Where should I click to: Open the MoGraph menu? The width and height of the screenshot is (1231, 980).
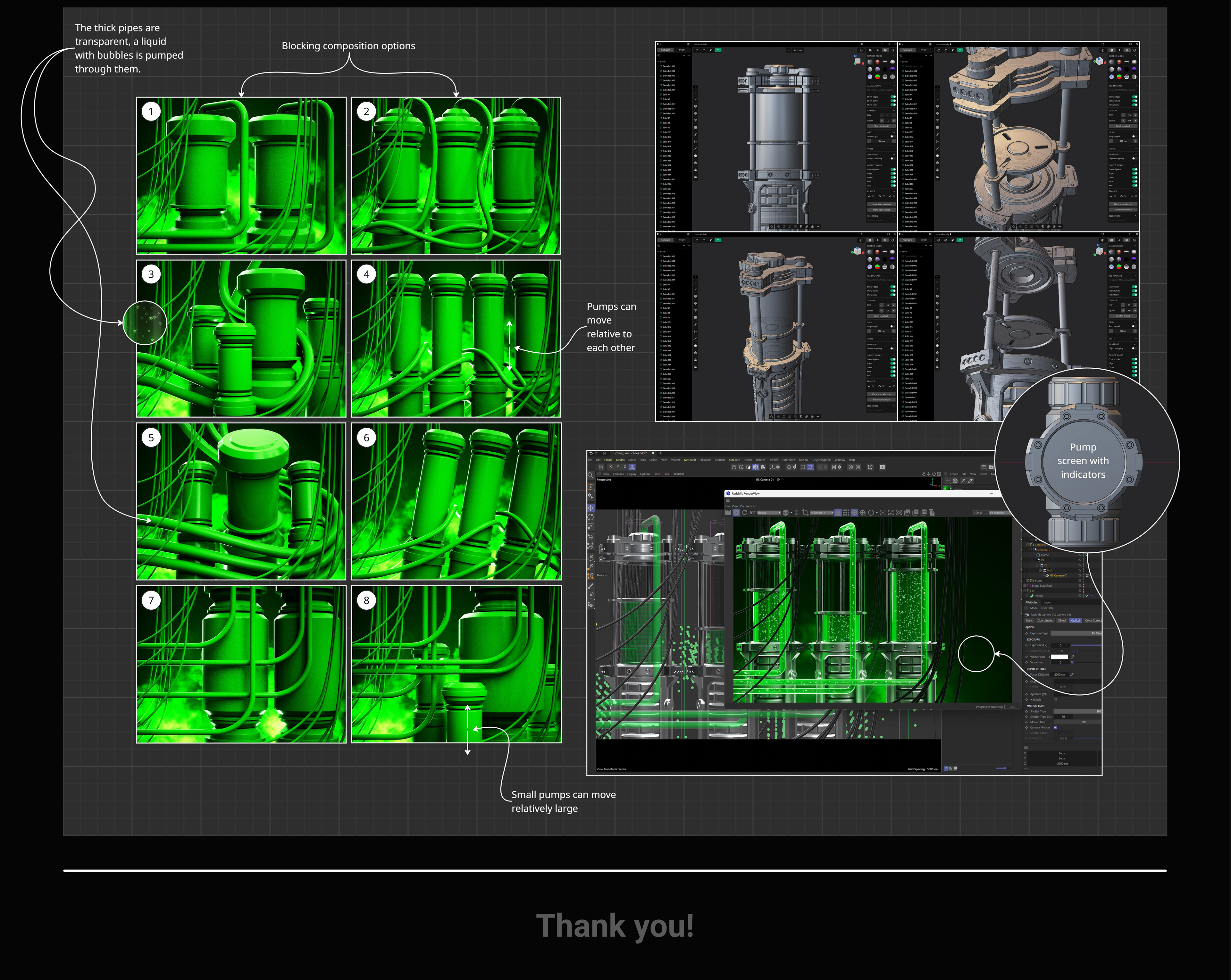tap(690, 460)
